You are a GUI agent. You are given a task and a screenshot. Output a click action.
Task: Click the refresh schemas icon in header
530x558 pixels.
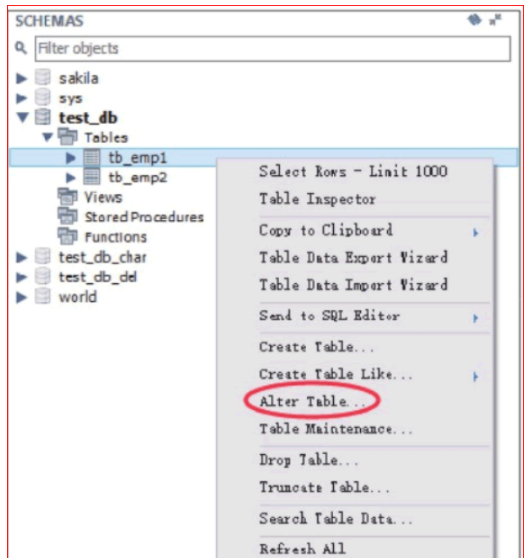[x=474, y=20]
